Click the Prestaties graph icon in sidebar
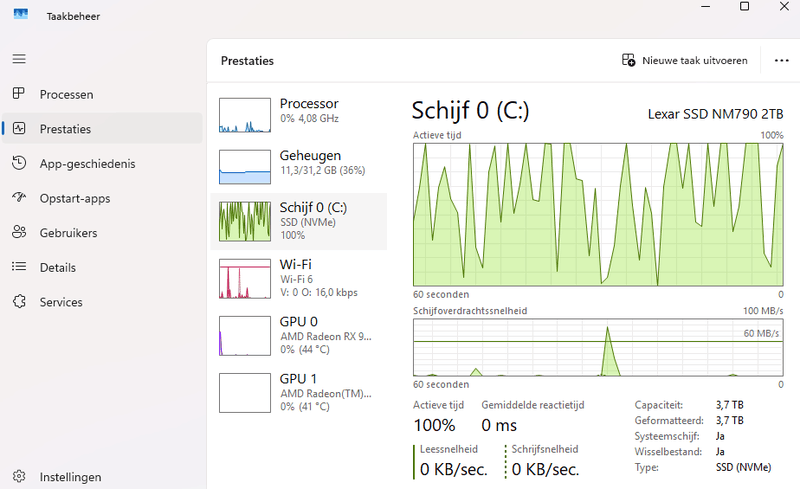 click(19, 129)
